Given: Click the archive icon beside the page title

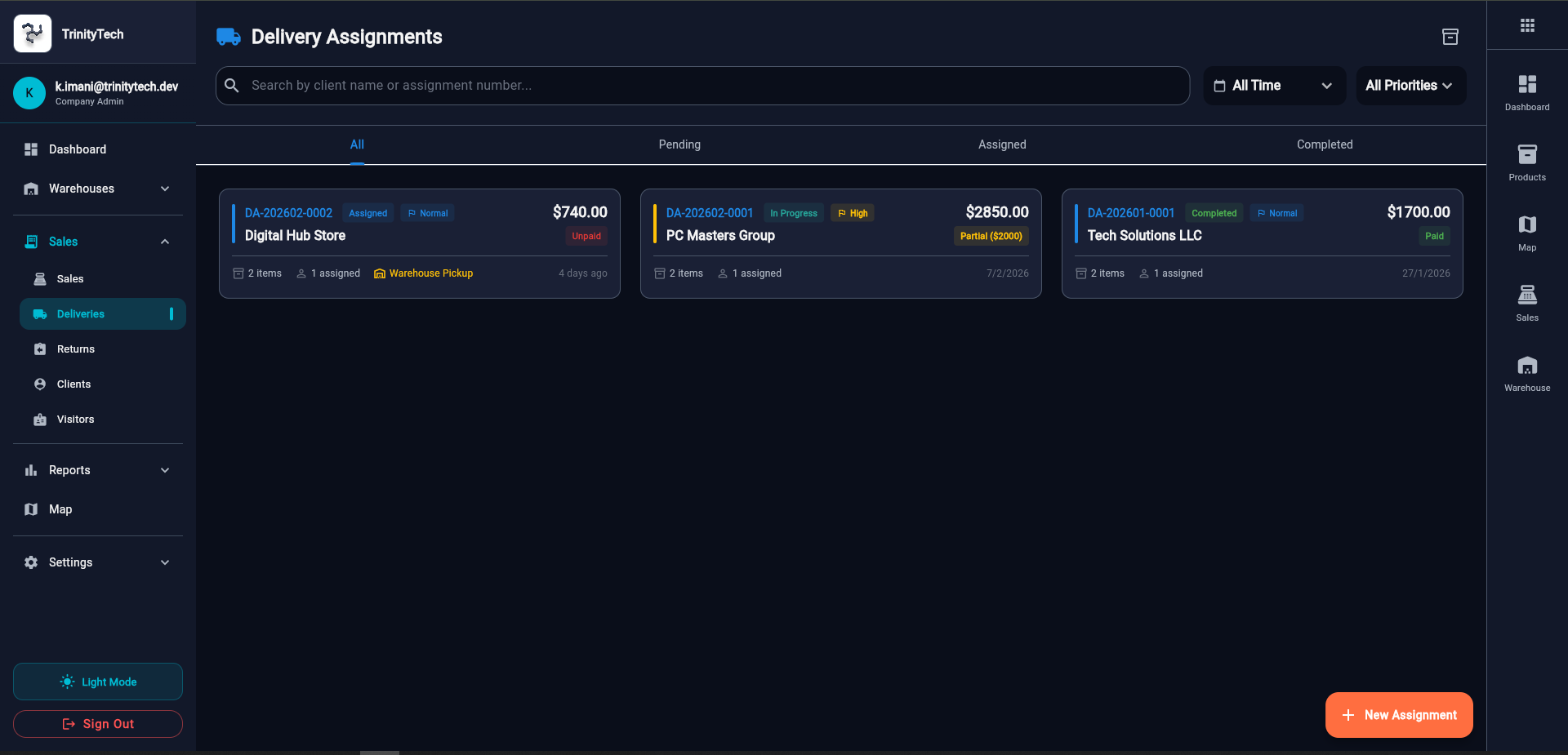Looking at the screenshot, I should (1450, 37).
